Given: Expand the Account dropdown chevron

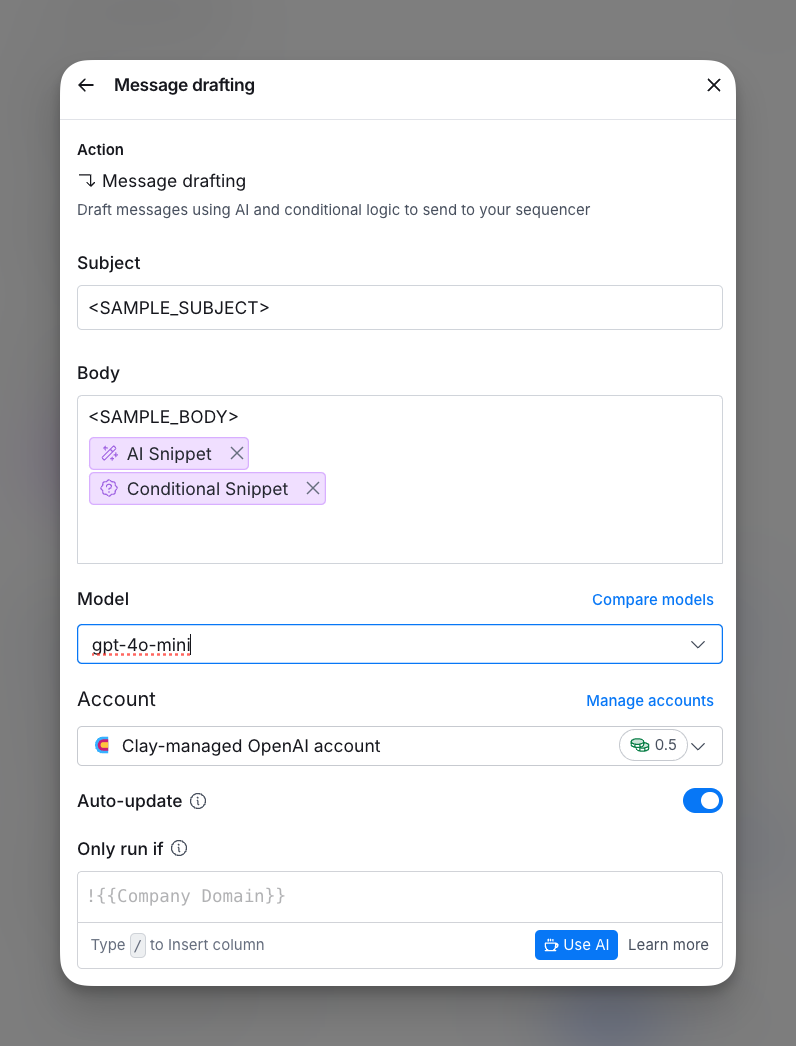Looking at the screenshot, I should [699, 746].
